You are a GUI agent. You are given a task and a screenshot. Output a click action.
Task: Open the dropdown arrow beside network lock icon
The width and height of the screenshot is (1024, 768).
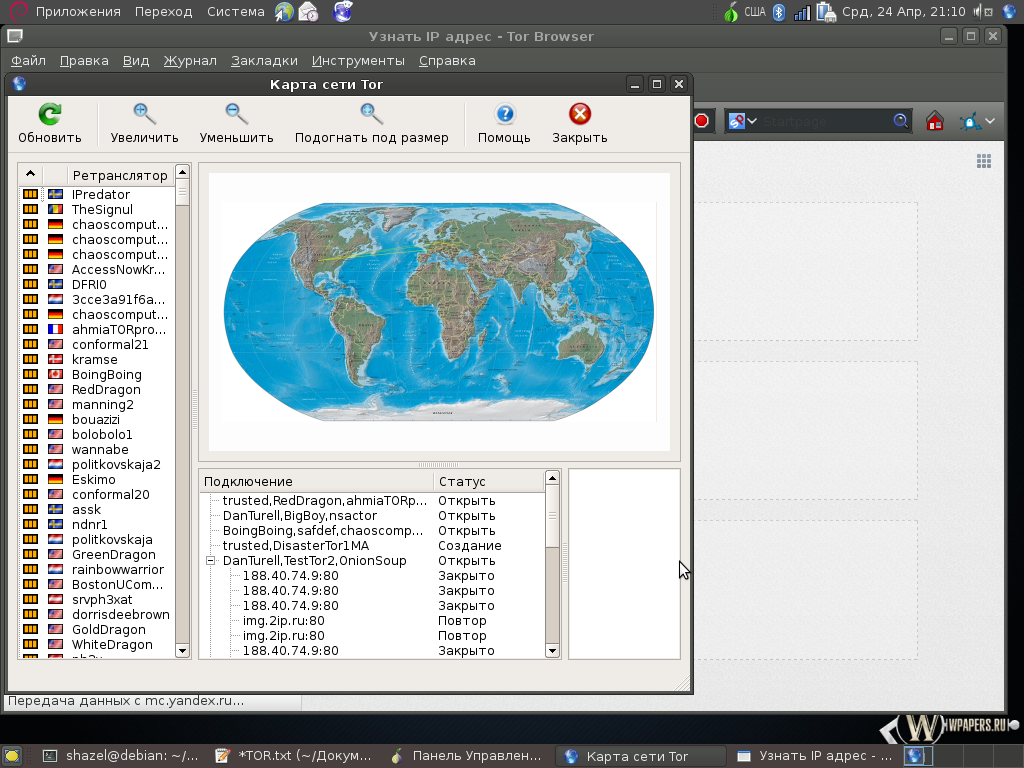coord(990,121)
